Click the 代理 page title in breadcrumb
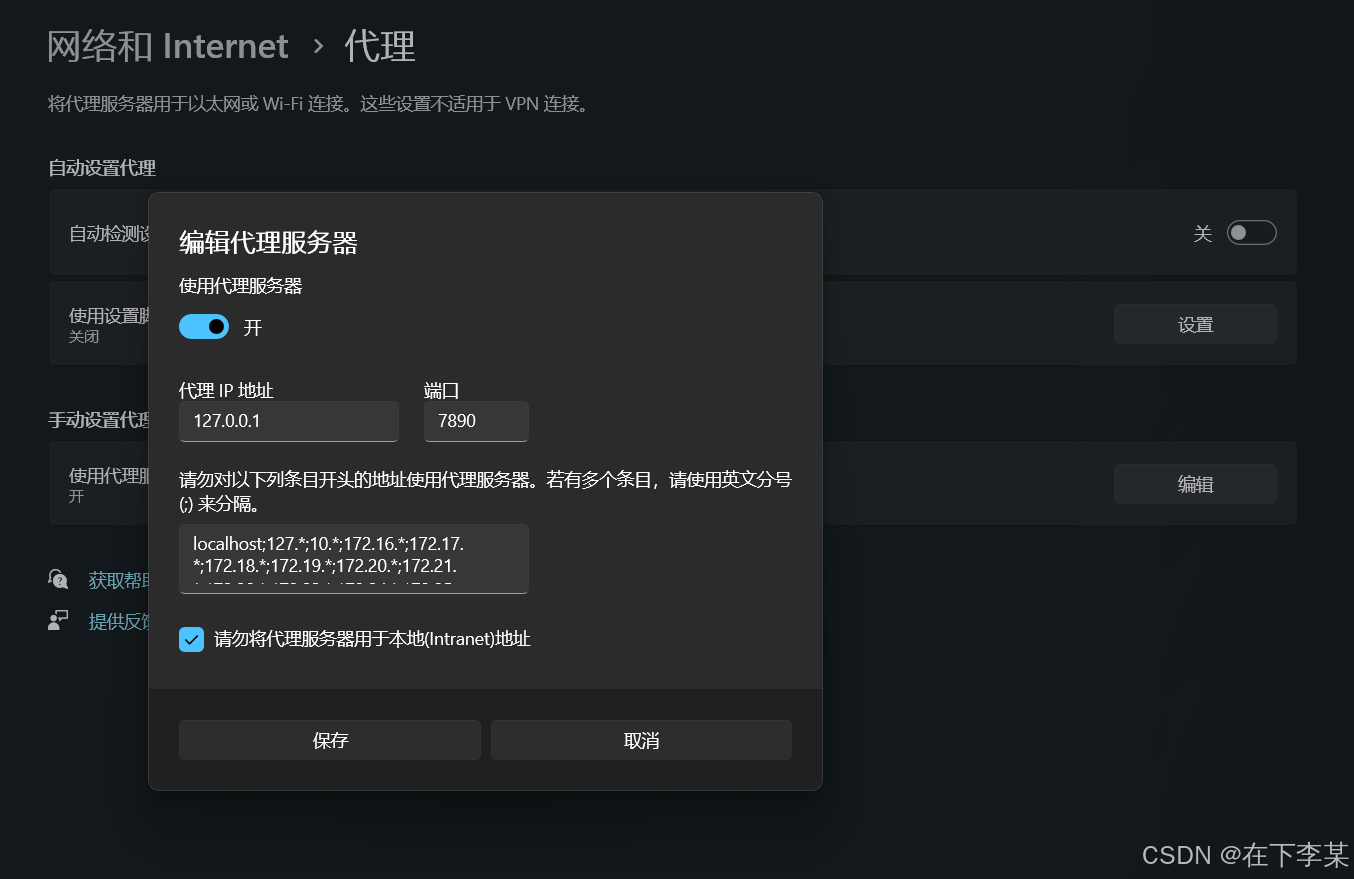Screen dimensions: 1354x879 coord(380,46)
